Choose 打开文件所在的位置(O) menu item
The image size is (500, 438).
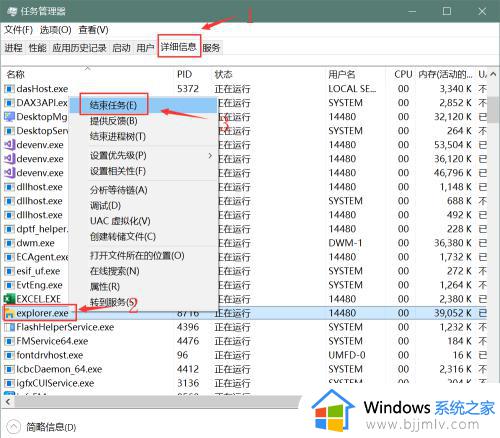point(143,256)
